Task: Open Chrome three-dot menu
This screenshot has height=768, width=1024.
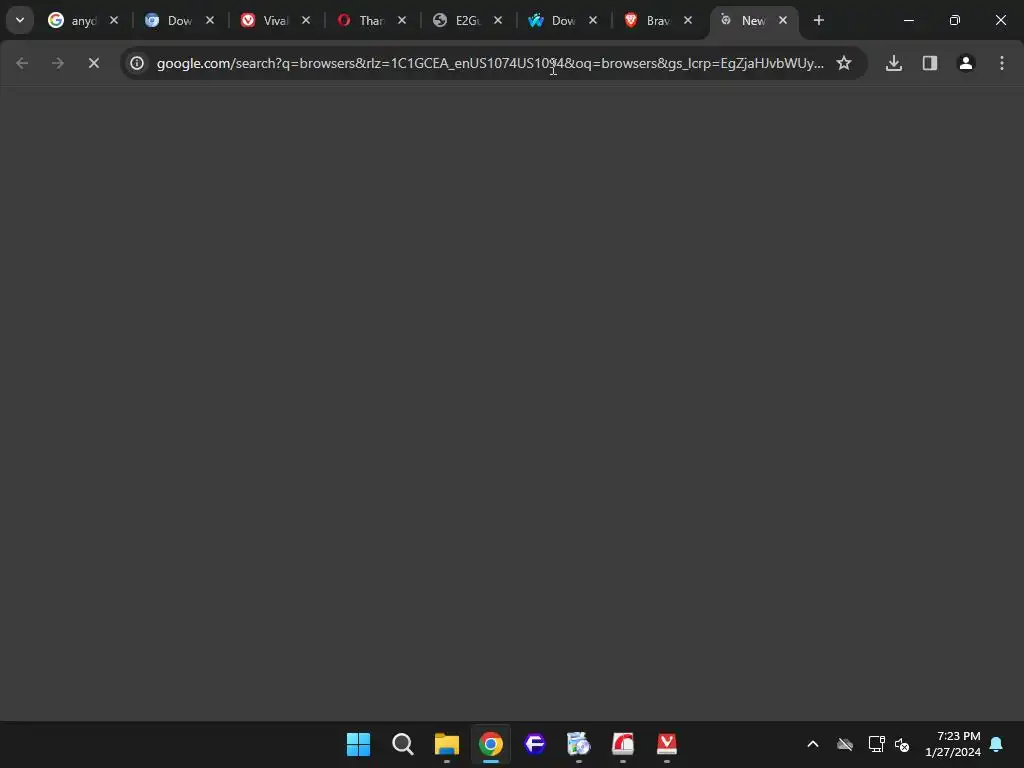Action: tap(1002, 63)
